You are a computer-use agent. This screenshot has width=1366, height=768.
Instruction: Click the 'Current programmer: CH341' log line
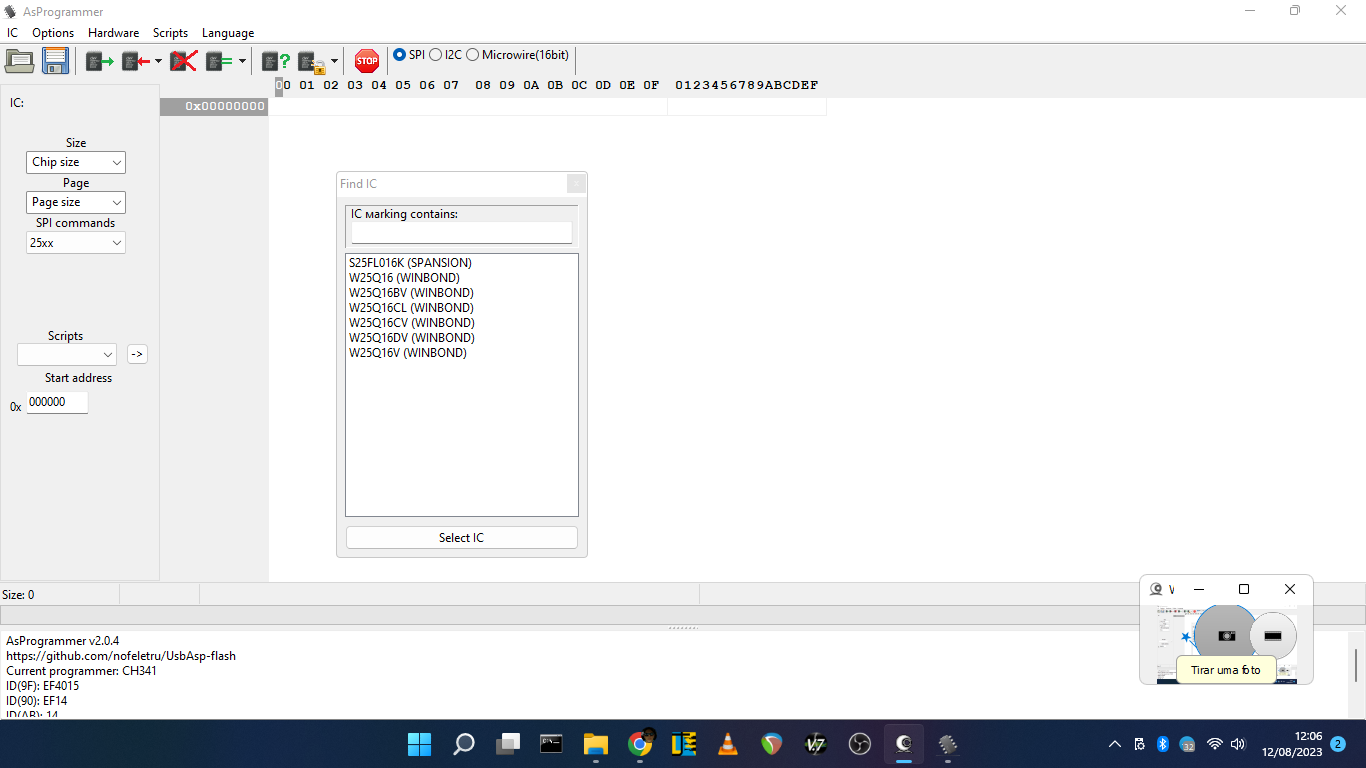coord(81,671)
